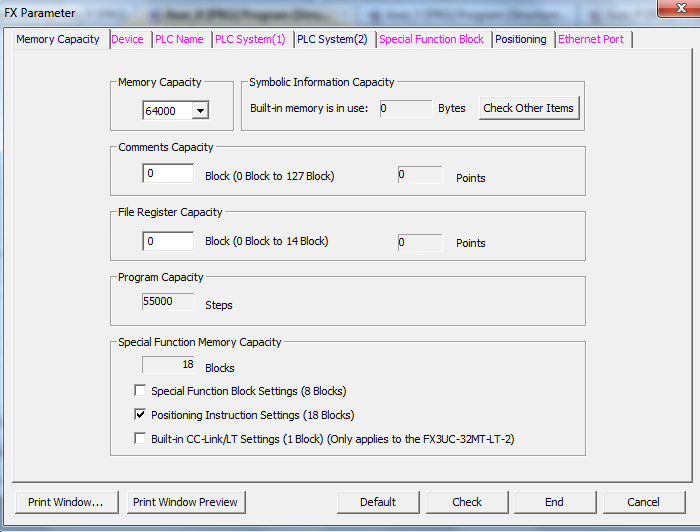Click the Comments Capacity block input
This screenshot has width=700, height=532.
[x=168, y=173]
